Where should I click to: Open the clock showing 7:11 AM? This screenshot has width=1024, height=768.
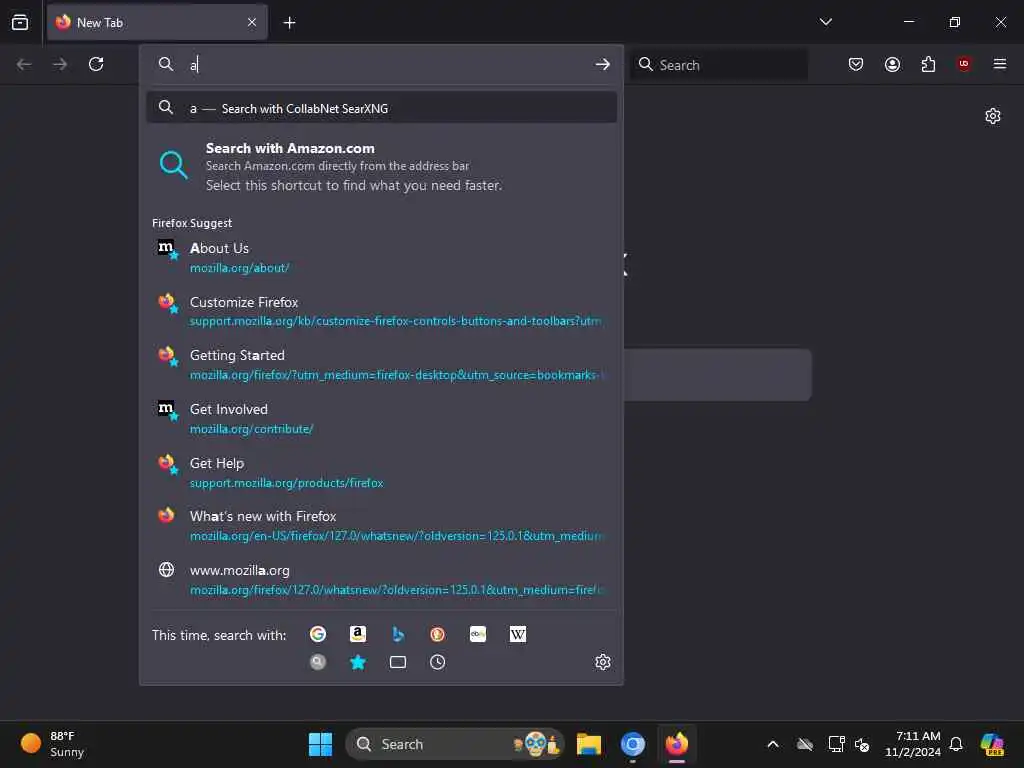click(x=913, y=744)
